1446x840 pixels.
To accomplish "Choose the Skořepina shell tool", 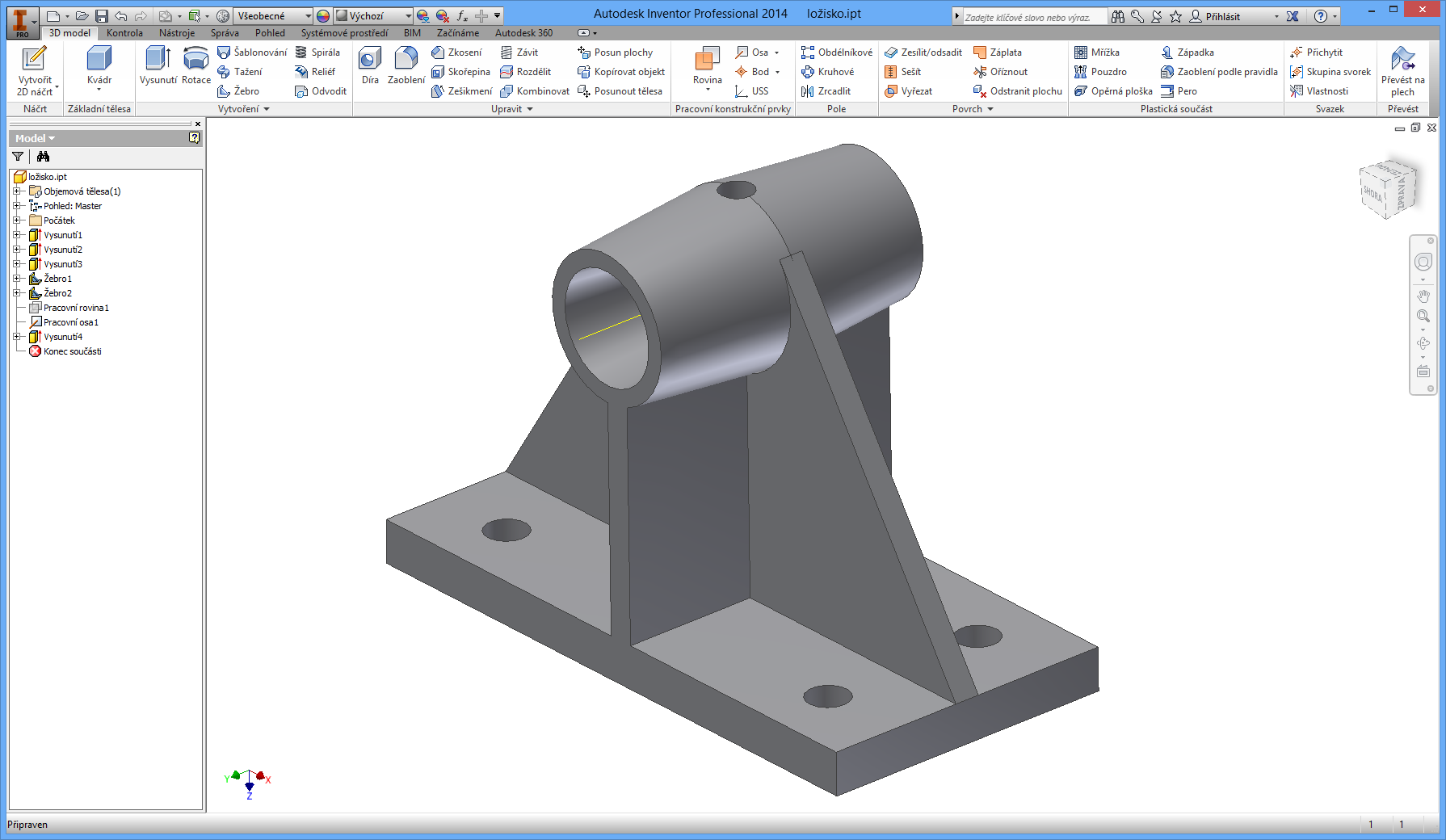I will [460, 72].
